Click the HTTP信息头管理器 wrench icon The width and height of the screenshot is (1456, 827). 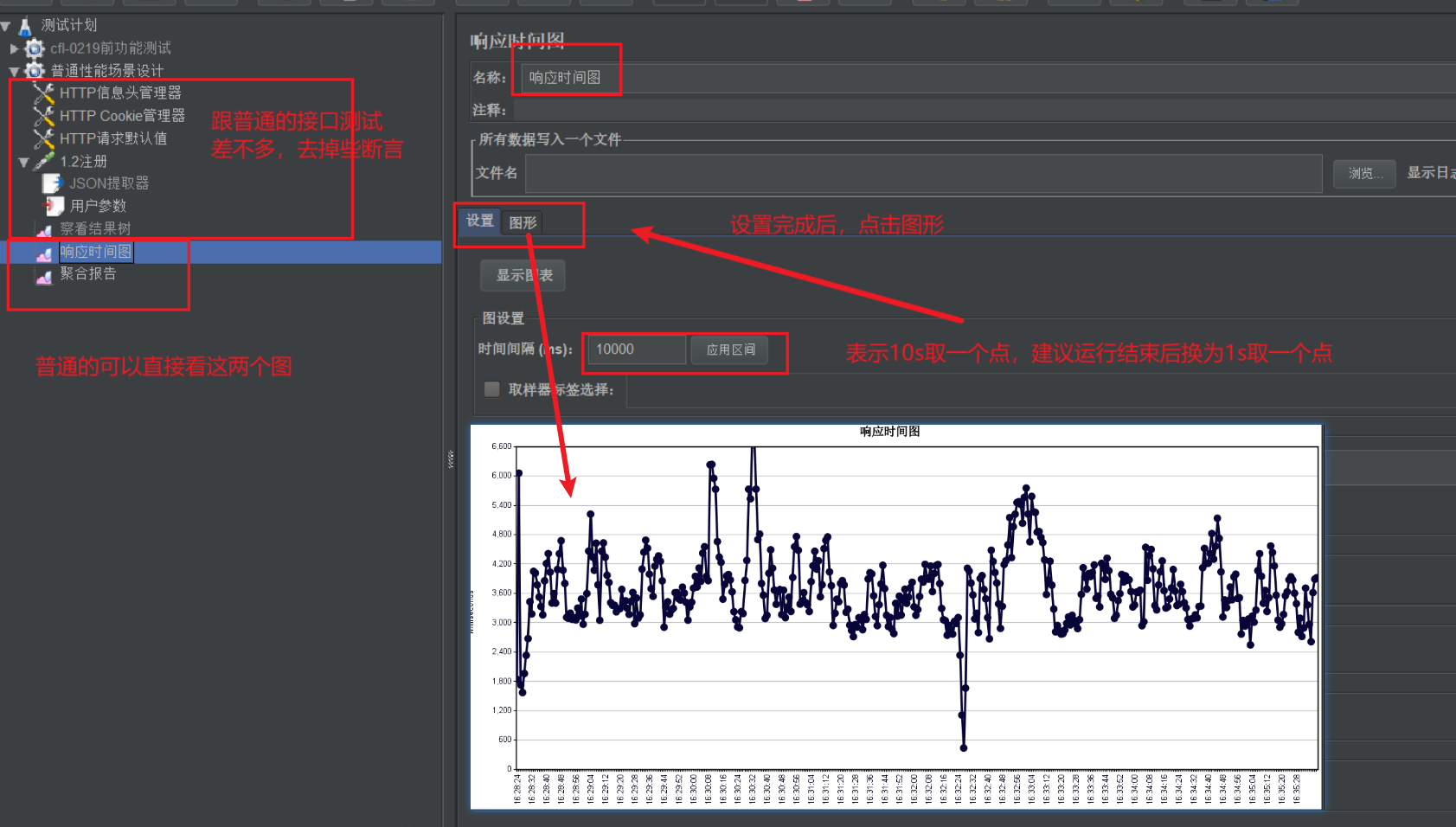coord(44,93)
